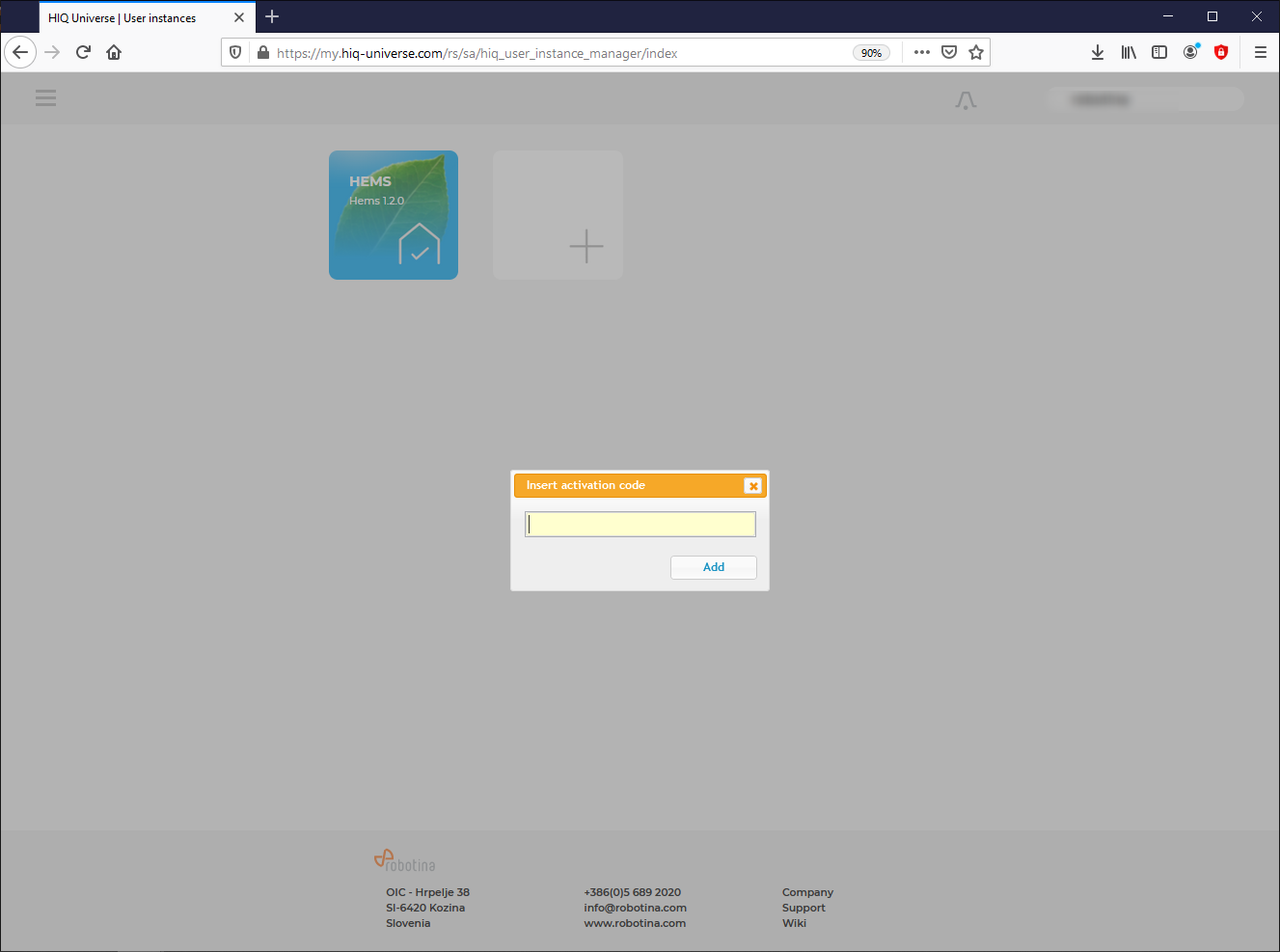
Task: Open the Wiki link in footer
Action: tap(794, 923)
